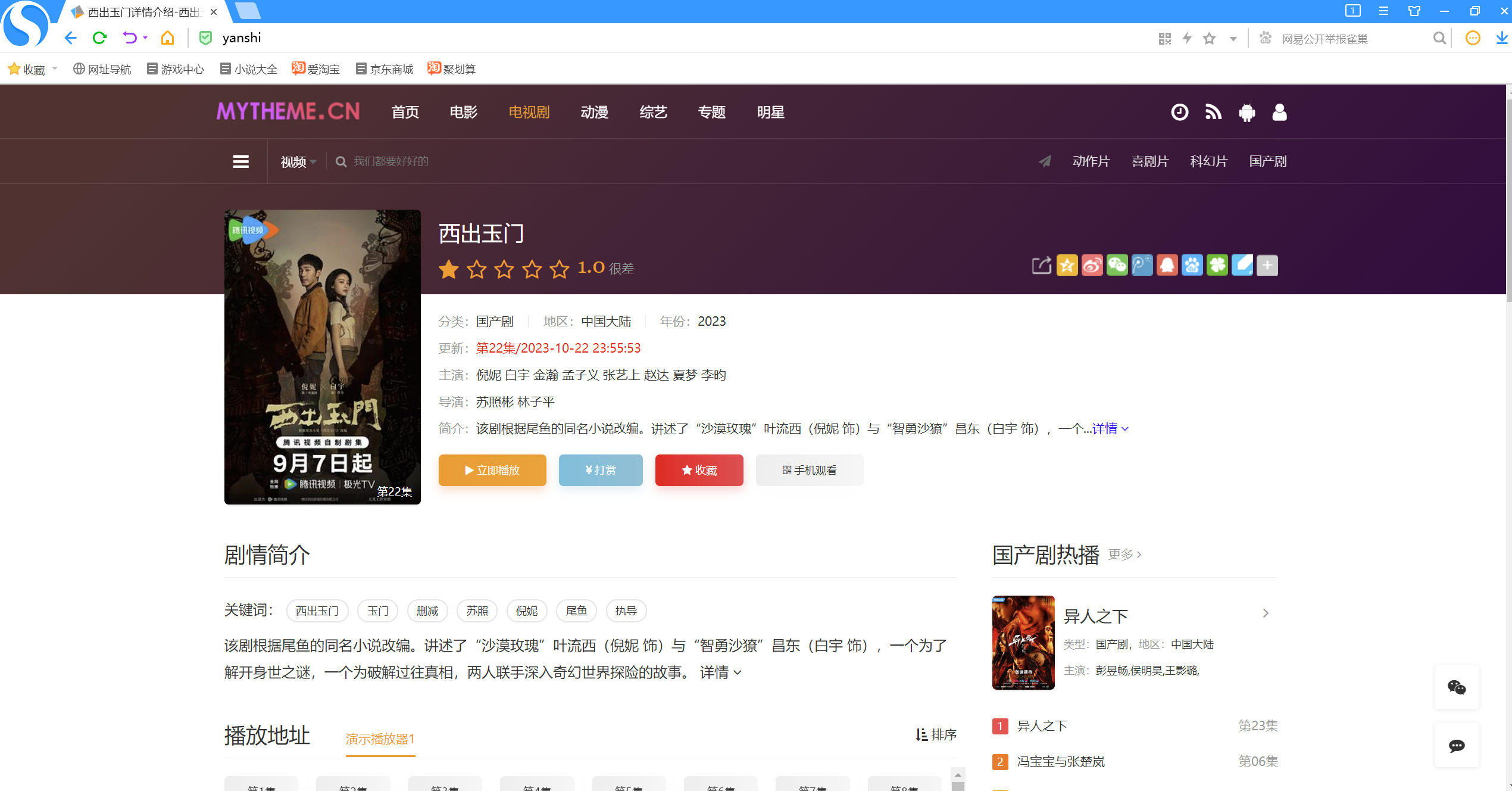Open the user account icon
The width and height of the screenshot is (1512, 791).
click(x=1279, y=112)
